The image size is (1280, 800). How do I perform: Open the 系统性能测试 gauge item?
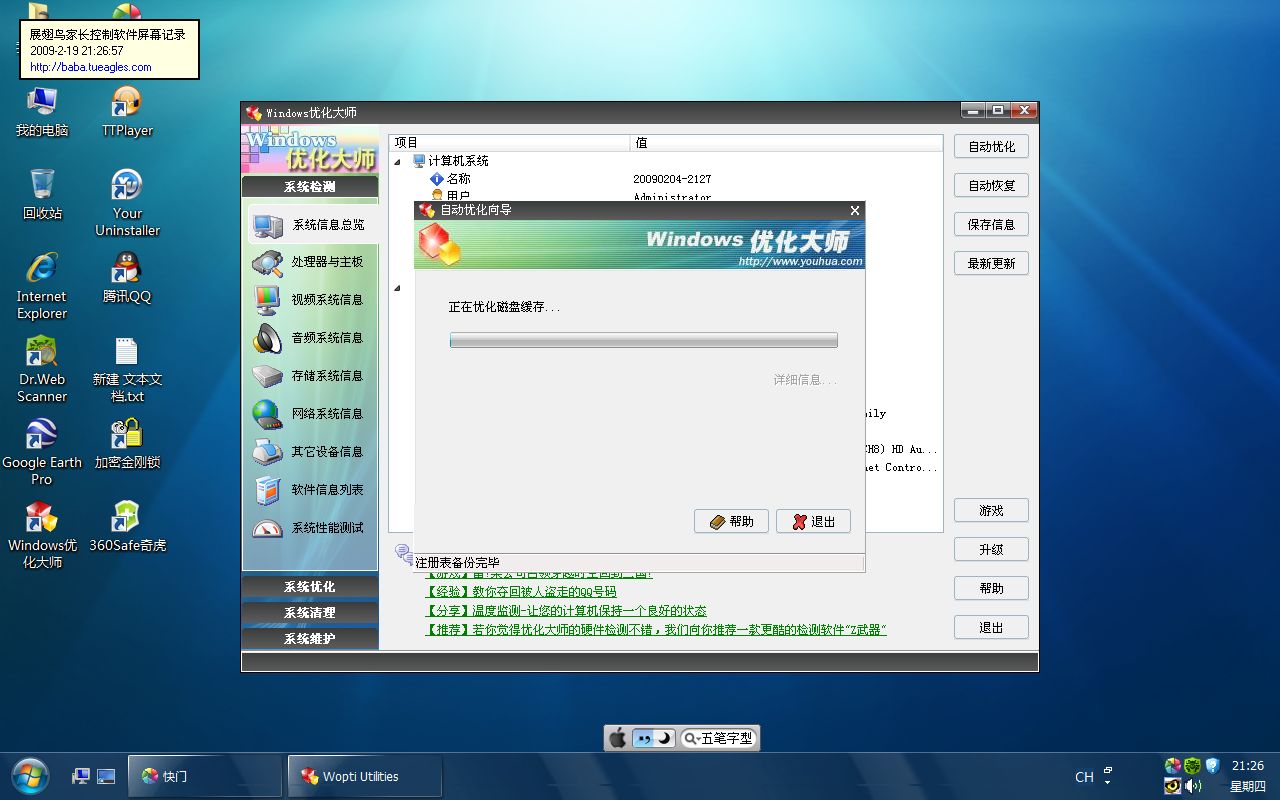(311, 528)
